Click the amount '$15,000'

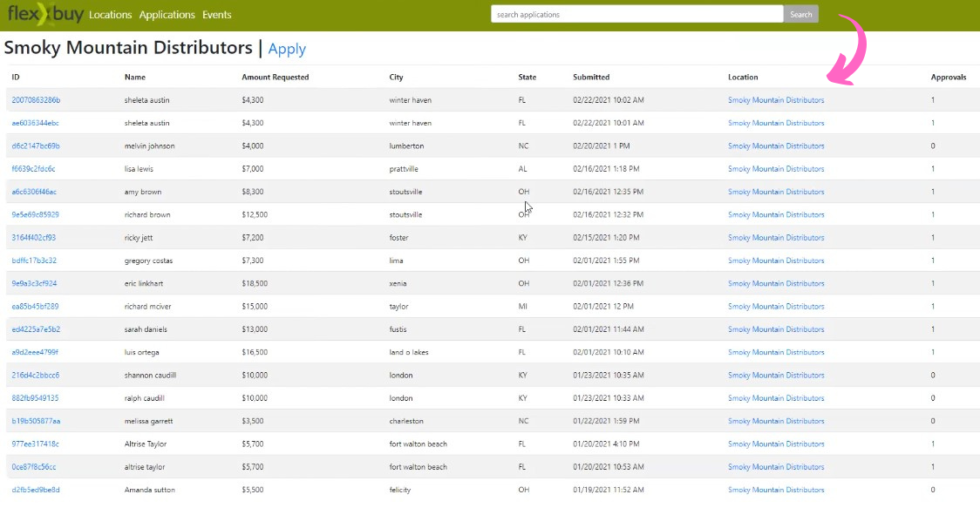(254, 306)
